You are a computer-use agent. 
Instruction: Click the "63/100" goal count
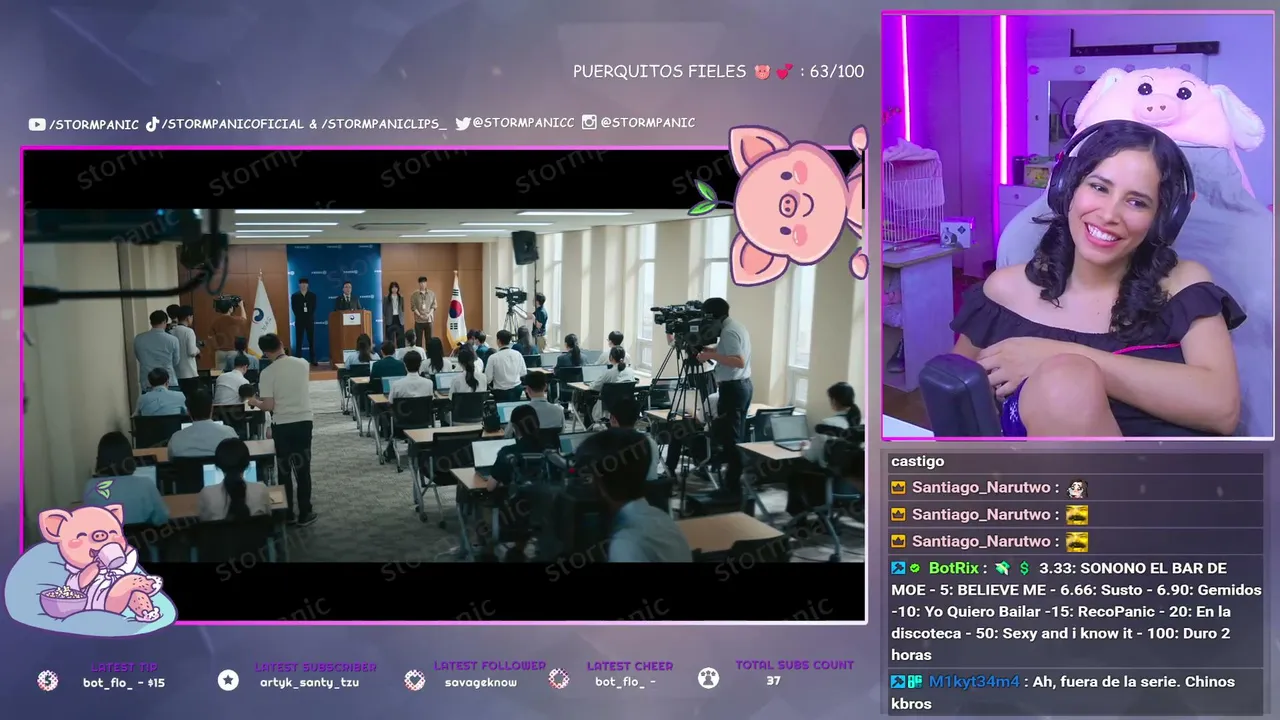point(837,72)
